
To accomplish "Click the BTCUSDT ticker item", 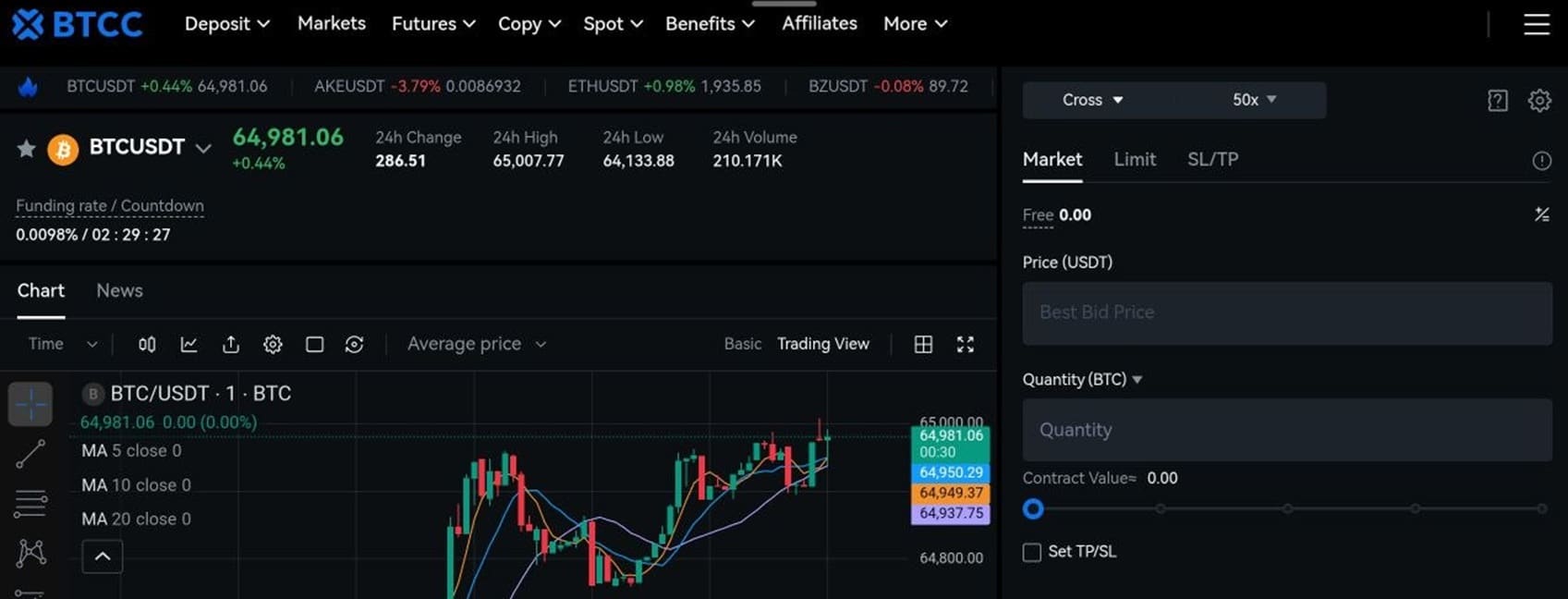I will point(166,86).
